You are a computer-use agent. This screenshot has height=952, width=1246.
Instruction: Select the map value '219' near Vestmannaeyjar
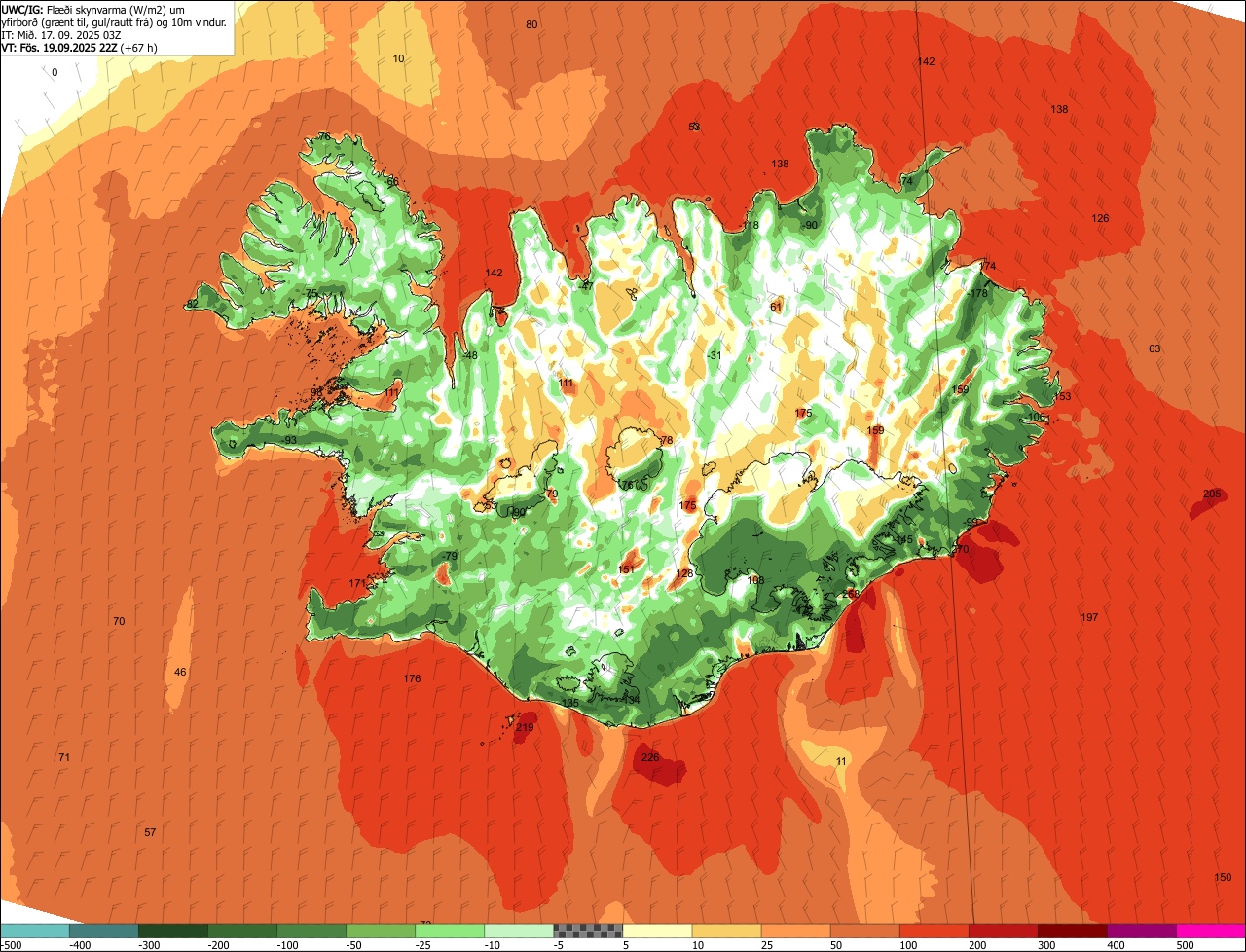[526, 727]
